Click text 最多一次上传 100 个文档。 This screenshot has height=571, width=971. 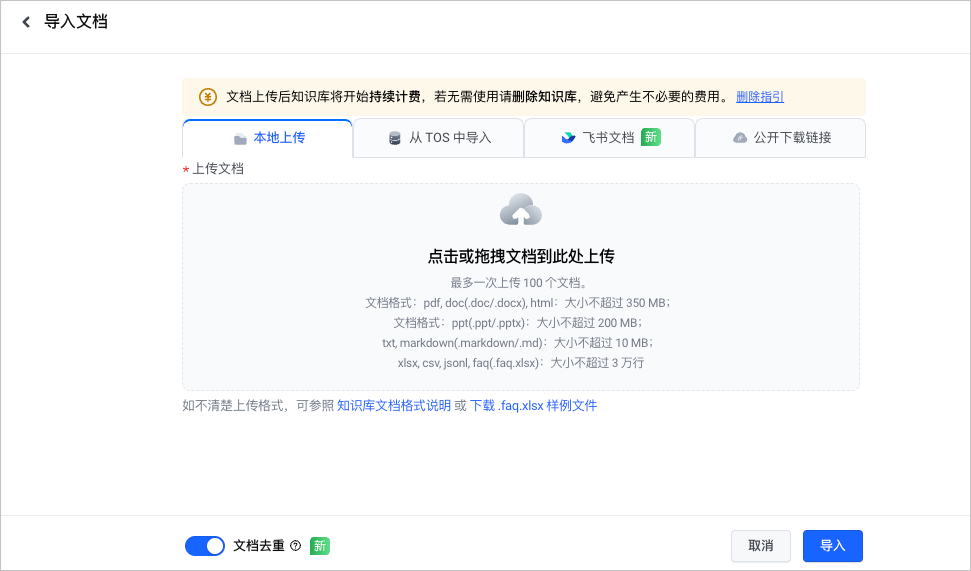tap(519, 283)
